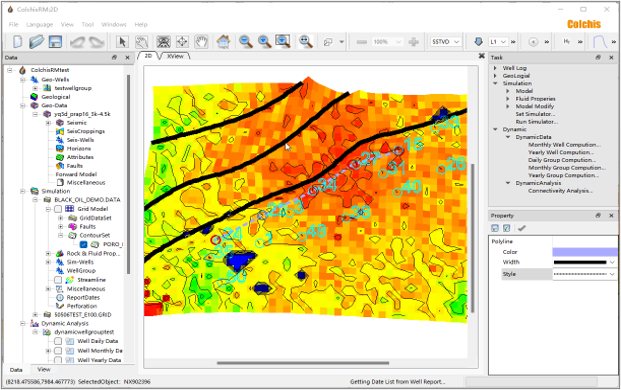The image size is (621, 390).
Task: Click the polyline Color swatch
Action: (585, 252)
